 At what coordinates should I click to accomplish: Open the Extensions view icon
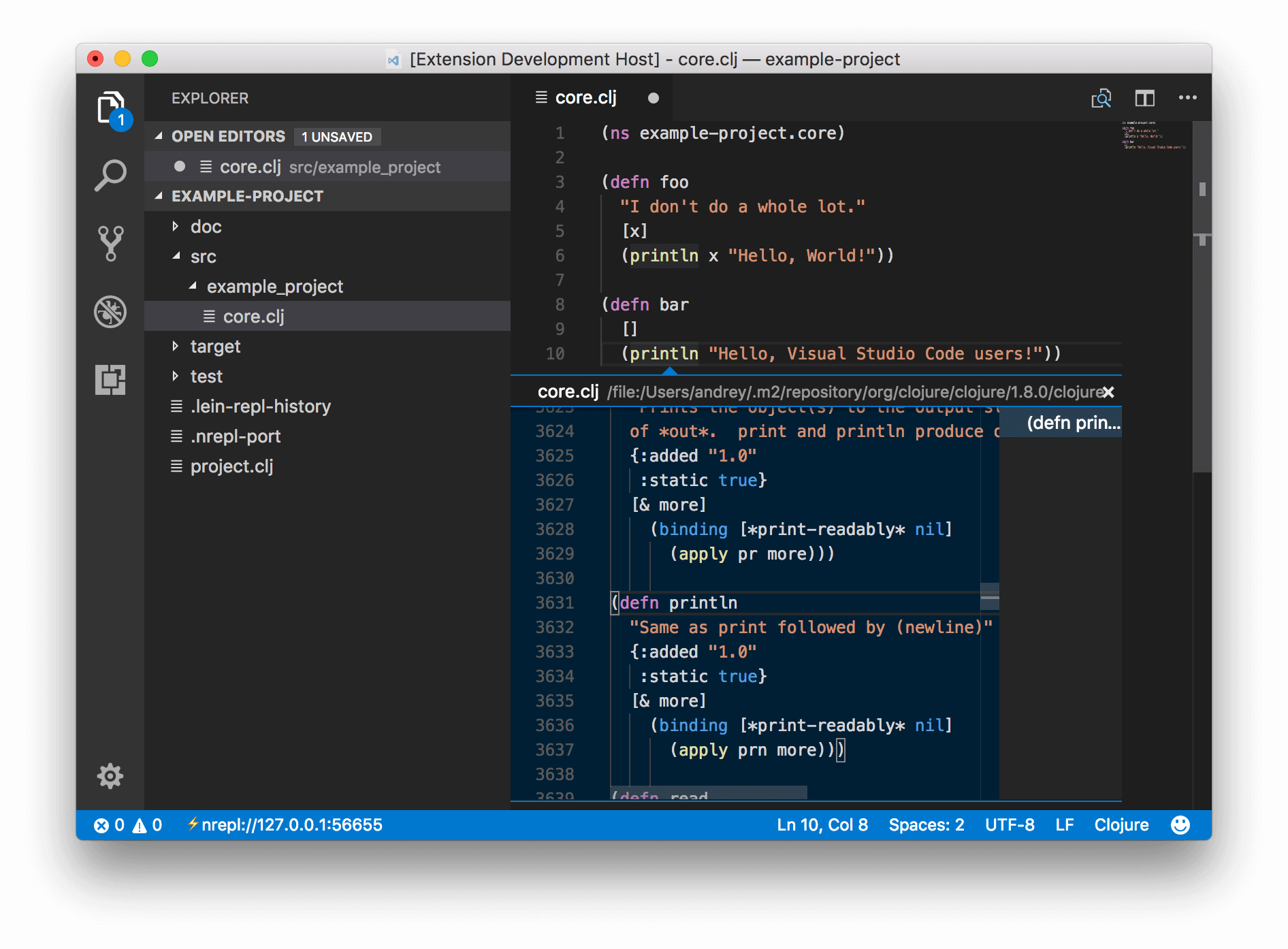(x=110, y=379)
